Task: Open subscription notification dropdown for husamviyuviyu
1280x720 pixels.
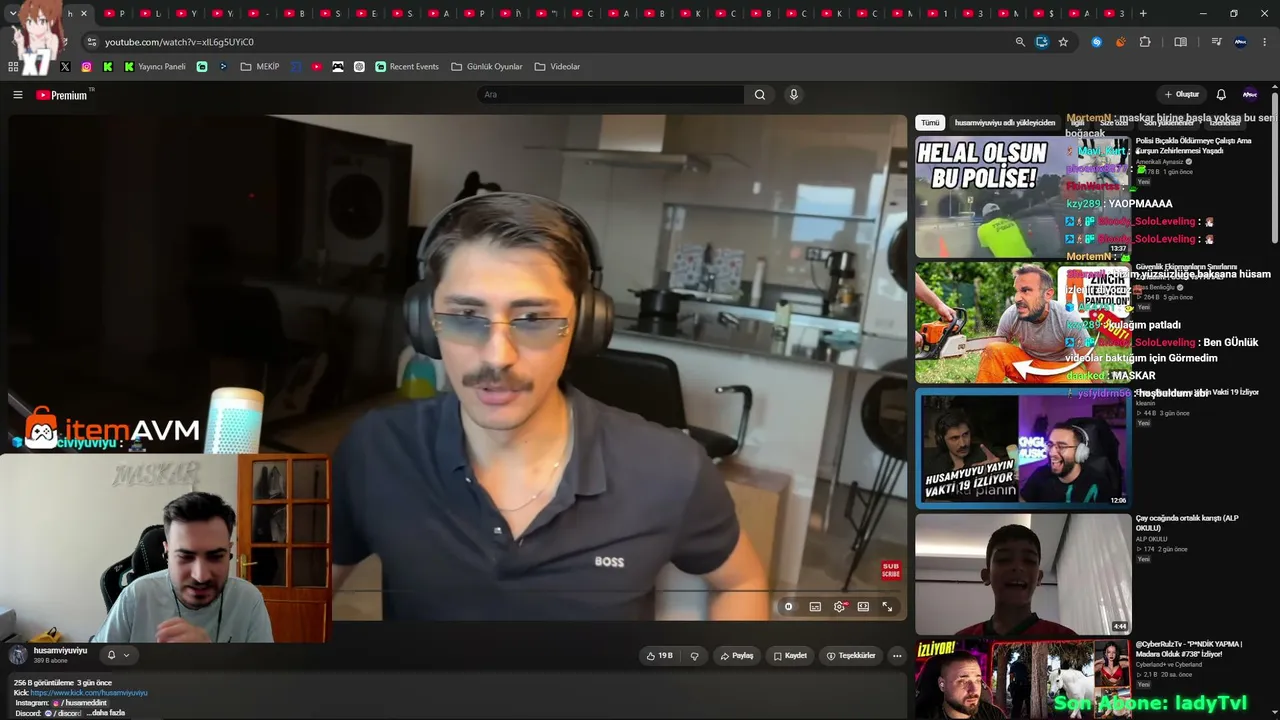Action: tap(118, 656)
